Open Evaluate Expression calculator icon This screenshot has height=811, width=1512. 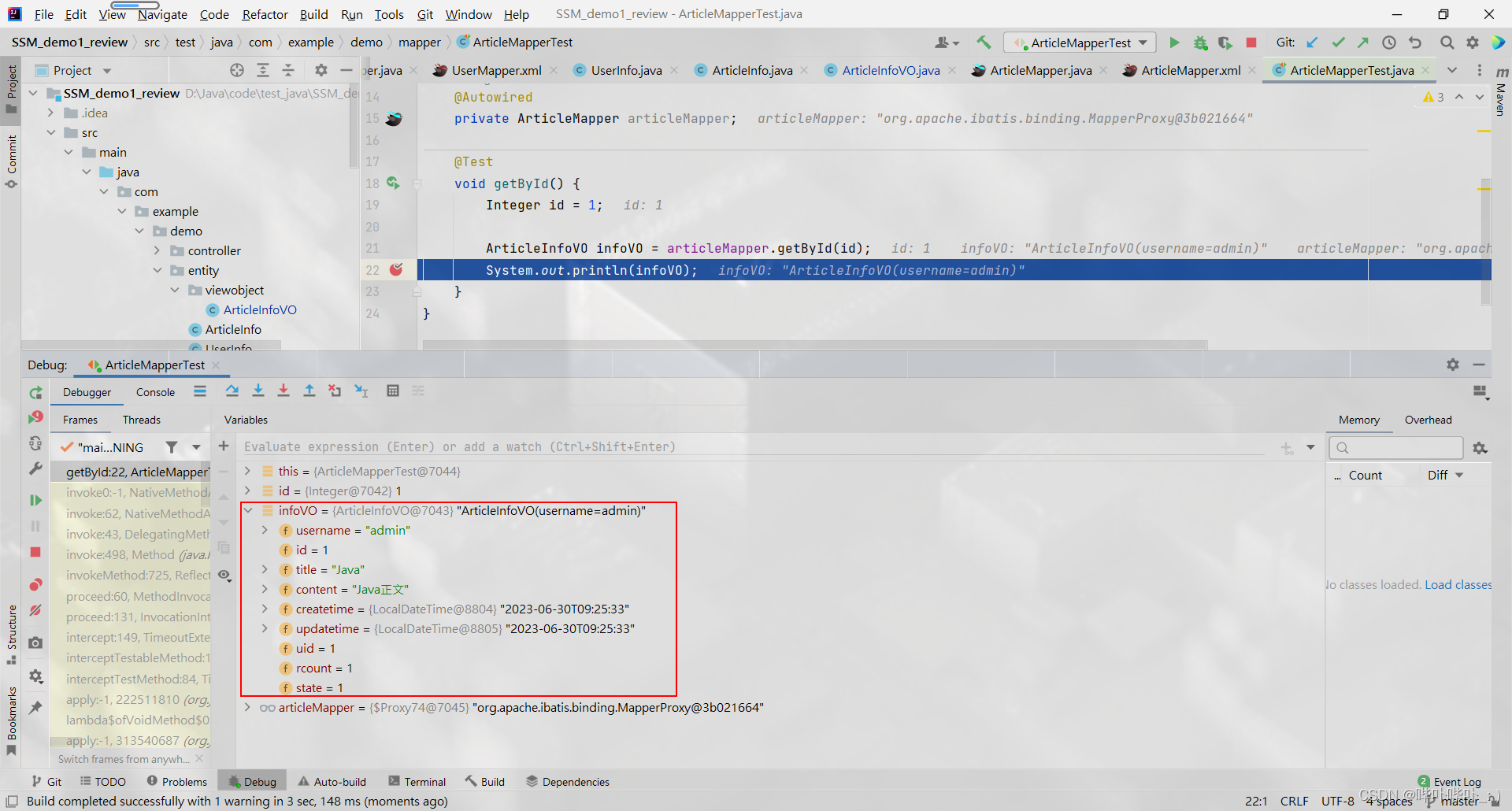click(393, 391)
